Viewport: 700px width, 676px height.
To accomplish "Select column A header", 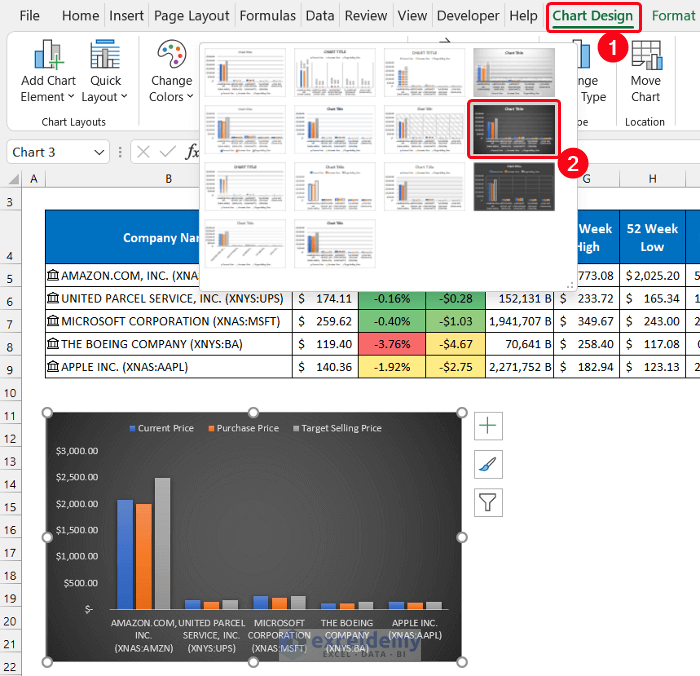I will click(33, 179).
